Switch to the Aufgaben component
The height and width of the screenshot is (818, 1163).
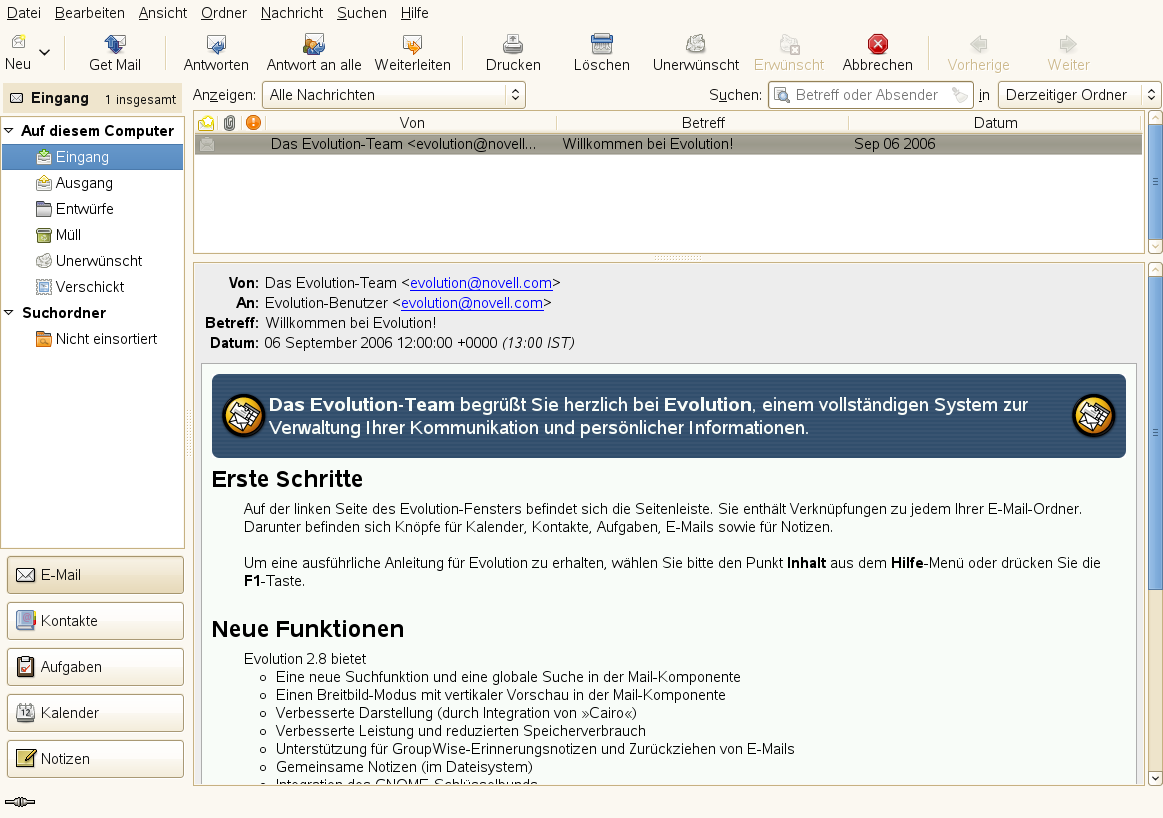pos(95,667)
